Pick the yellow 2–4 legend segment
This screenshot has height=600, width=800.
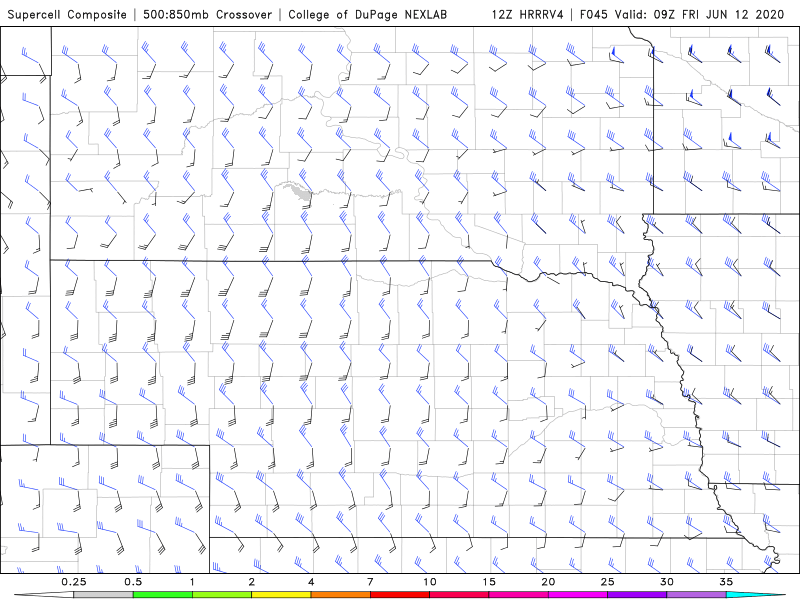tap(281, 595)
